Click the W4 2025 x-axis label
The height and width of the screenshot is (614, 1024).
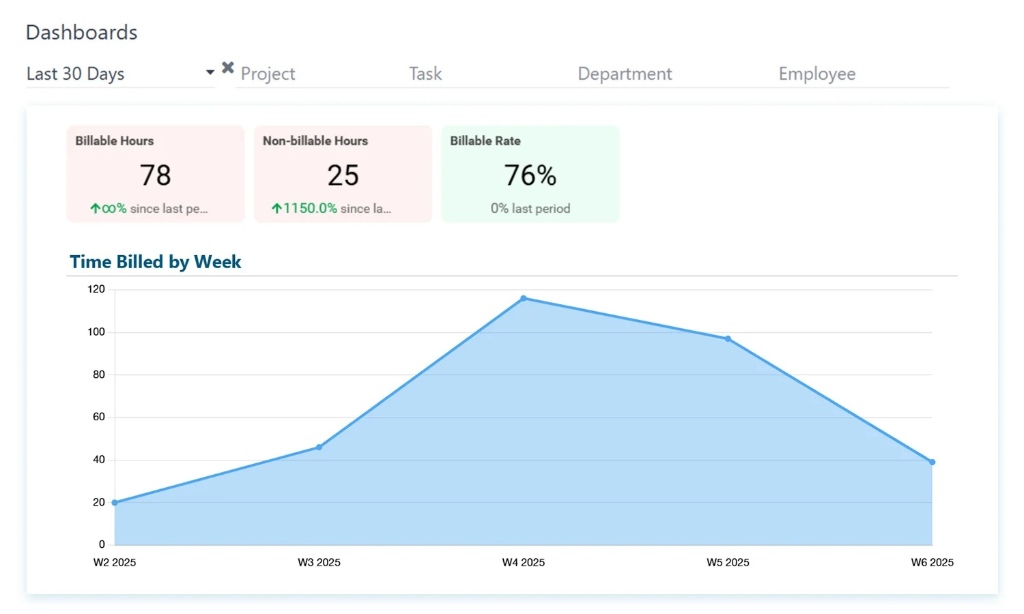(x=523, y=562)
